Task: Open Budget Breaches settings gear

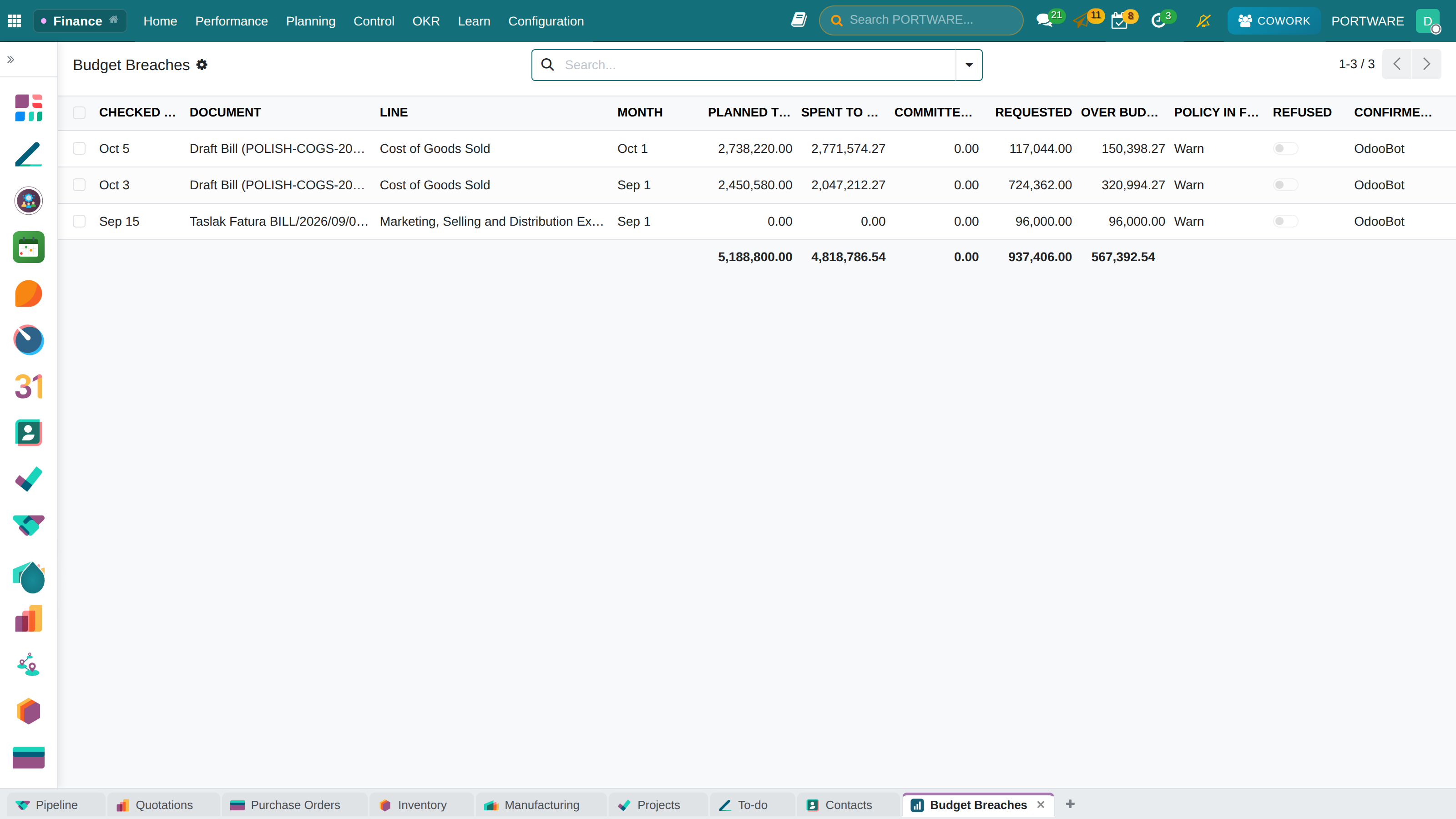Action: tap(202, 65)
